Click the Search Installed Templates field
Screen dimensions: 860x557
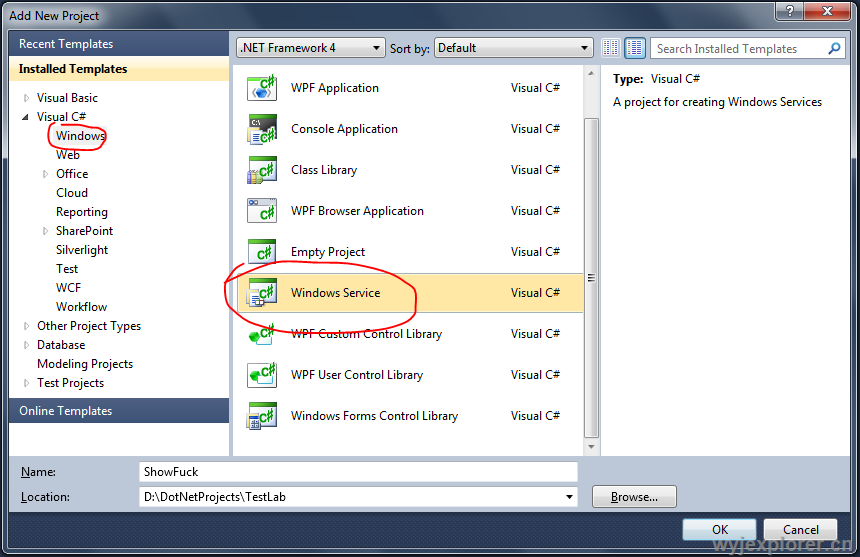pyautogui.click(x=740, y=48)
